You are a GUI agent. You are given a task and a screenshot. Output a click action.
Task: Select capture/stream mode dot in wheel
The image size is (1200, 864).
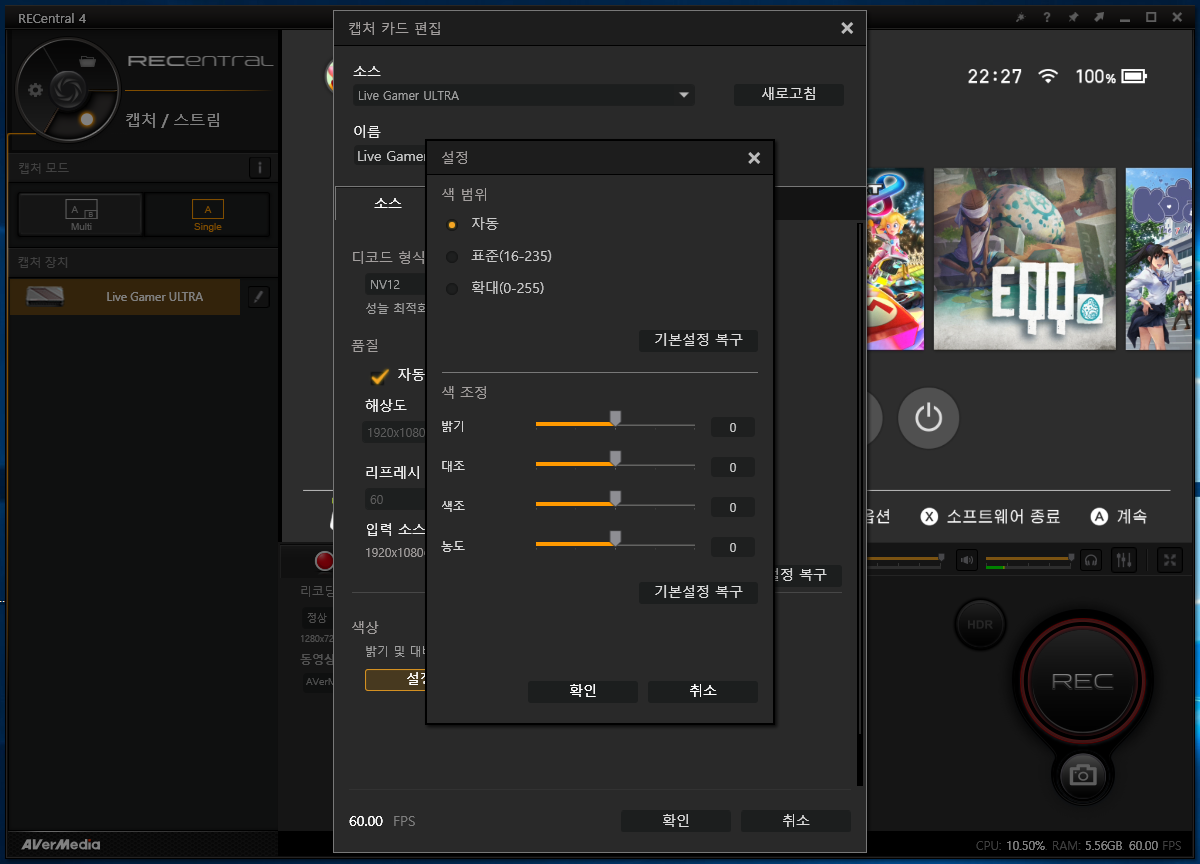[87, 119]
